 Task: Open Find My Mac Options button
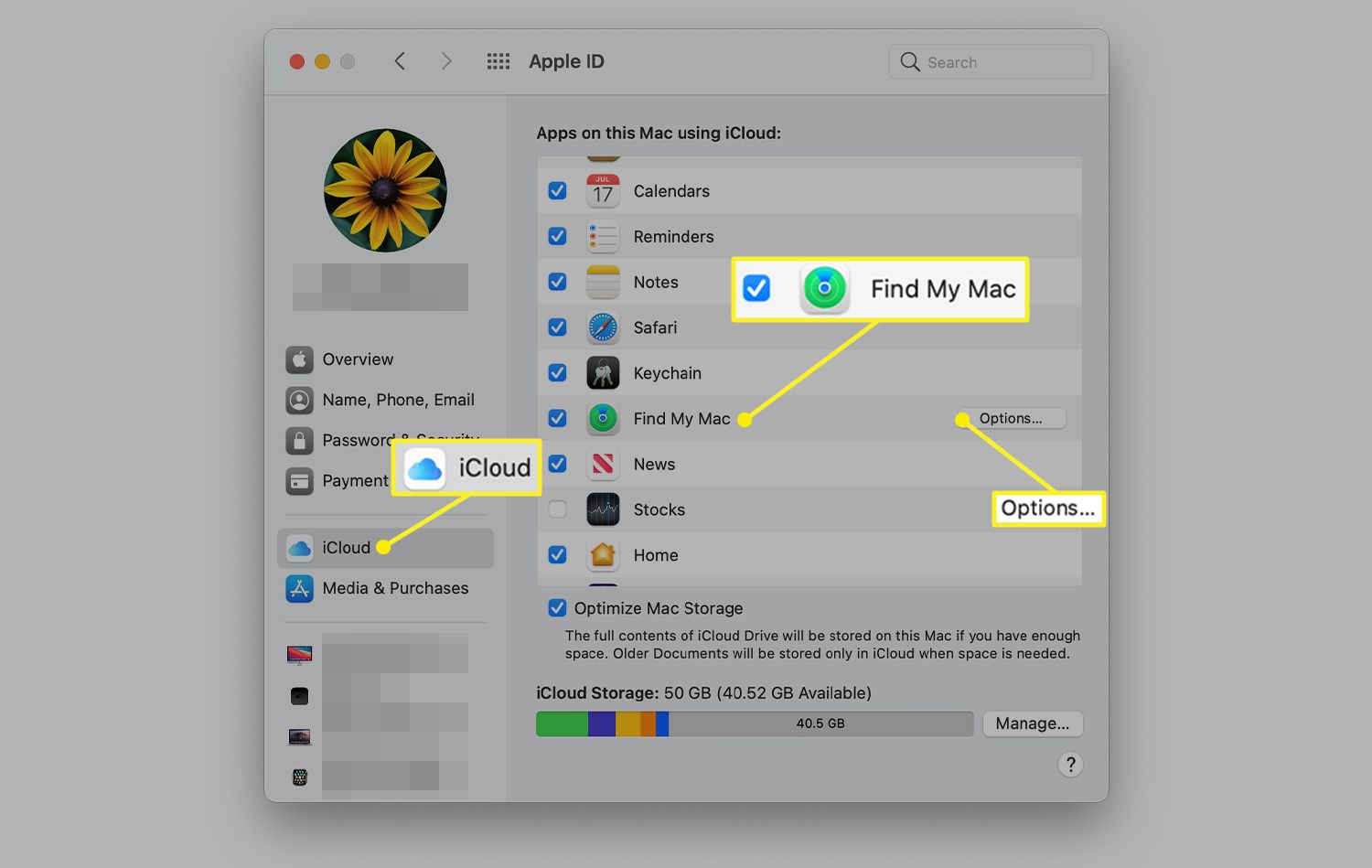click(1011, 418)
